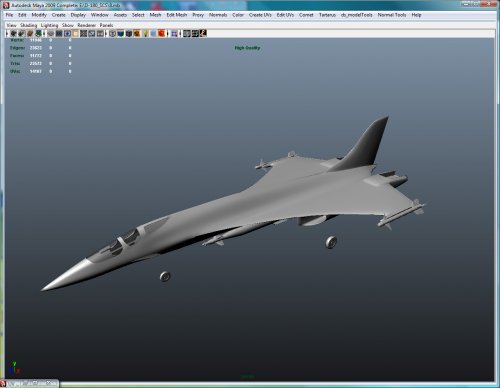Collapse the camera icons group handle

7,33
